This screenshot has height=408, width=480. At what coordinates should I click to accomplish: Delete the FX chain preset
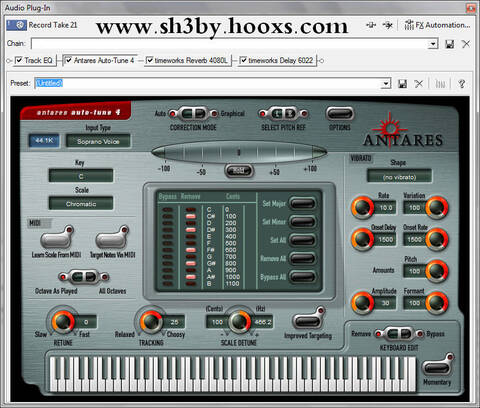[466, 44]
